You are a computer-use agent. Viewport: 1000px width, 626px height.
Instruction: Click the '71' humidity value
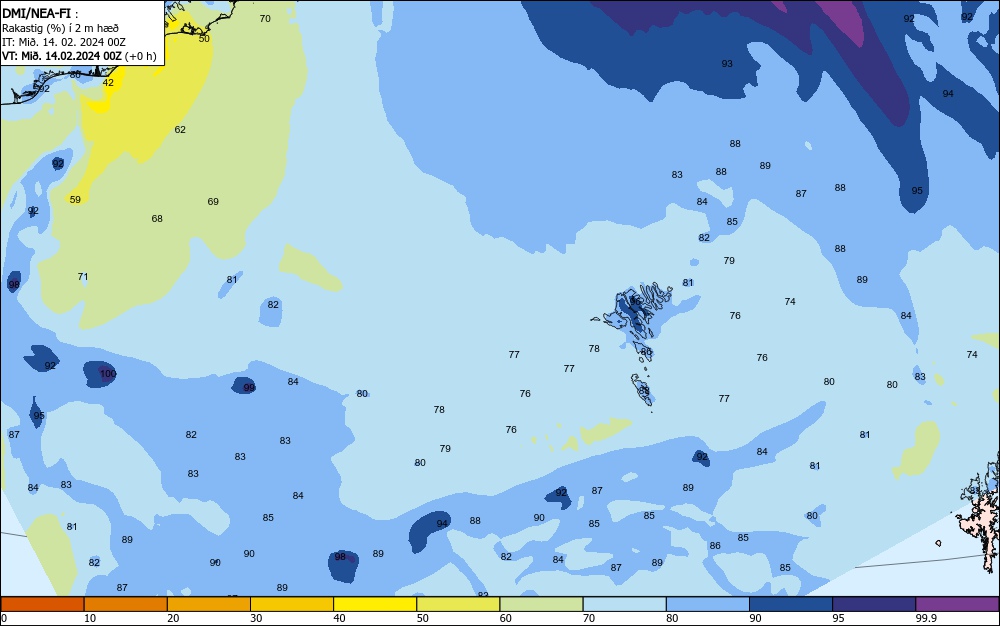click(x=83, y=277)
